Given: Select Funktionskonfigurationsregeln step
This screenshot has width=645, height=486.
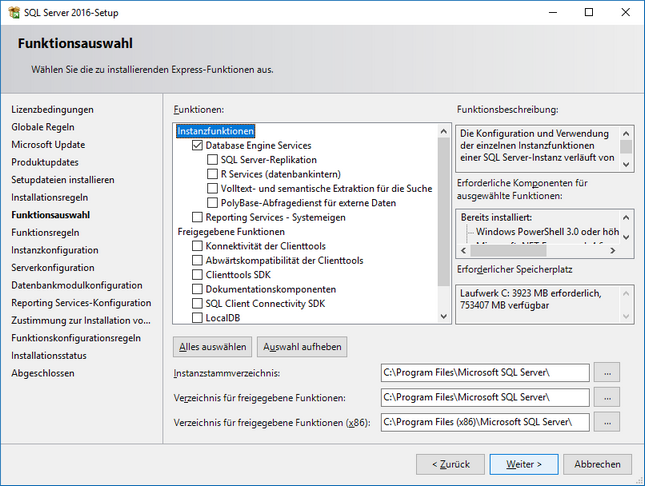Looking at the screenshot, I should (76, 338).
